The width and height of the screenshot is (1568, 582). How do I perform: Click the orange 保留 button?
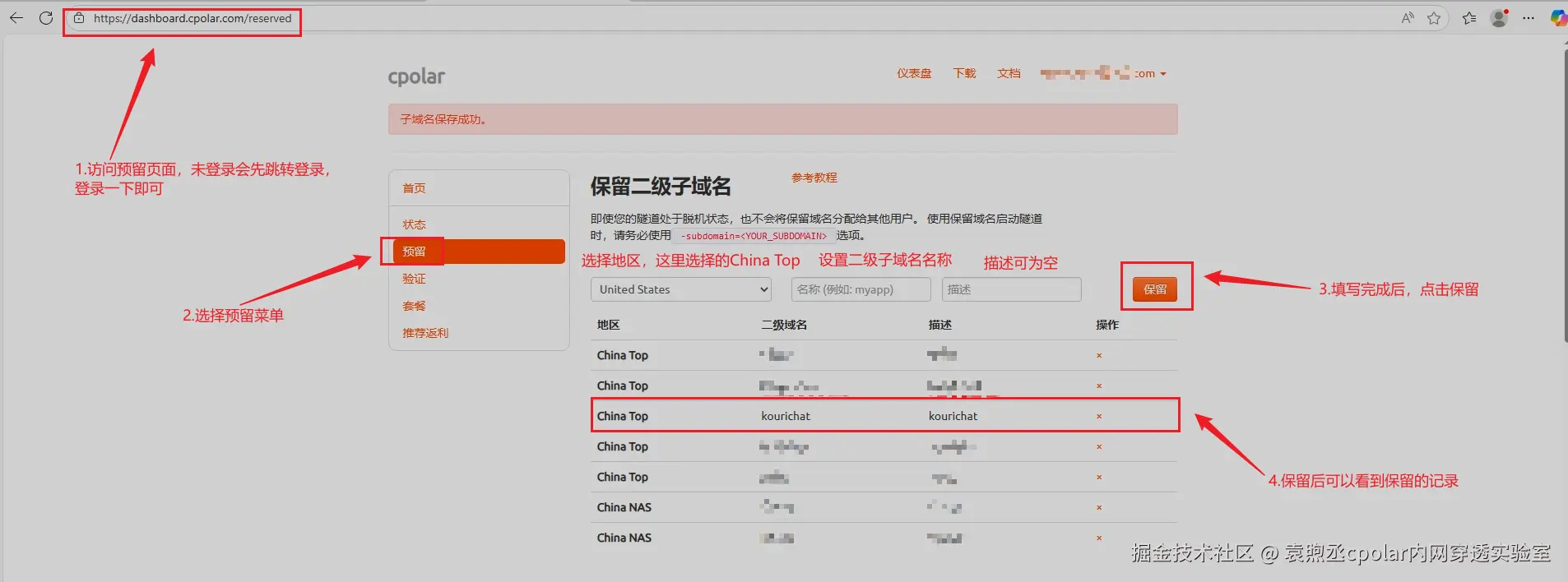click(1155, 289)
